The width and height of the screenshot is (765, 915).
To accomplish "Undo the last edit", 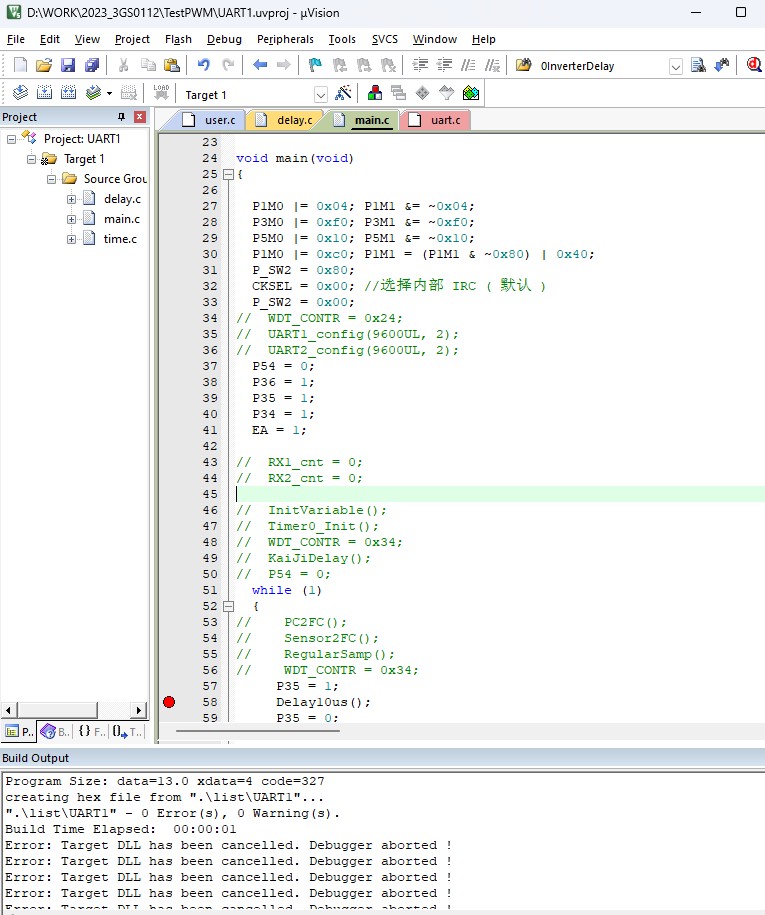I will [203, 65].
